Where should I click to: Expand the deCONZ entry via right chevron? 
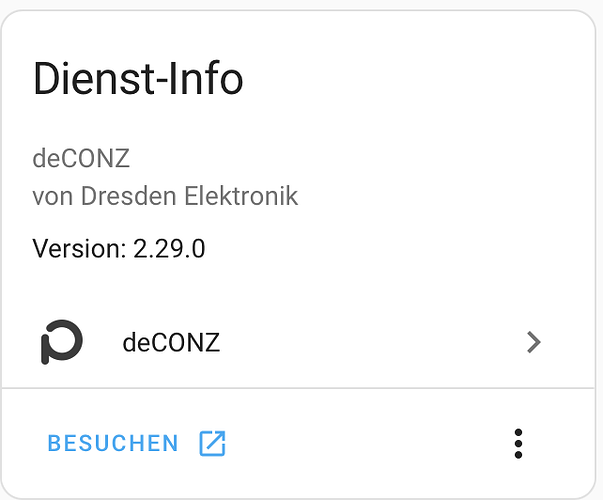(534, 342)
